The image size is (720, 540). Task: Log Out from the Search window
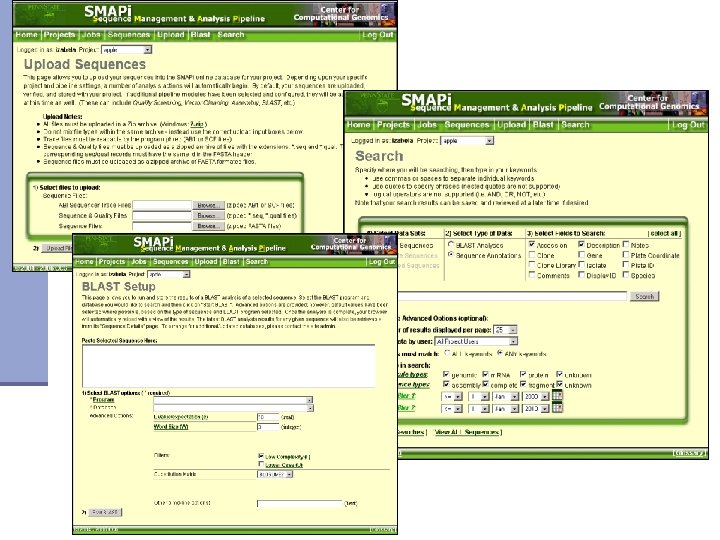coord(688,125)
